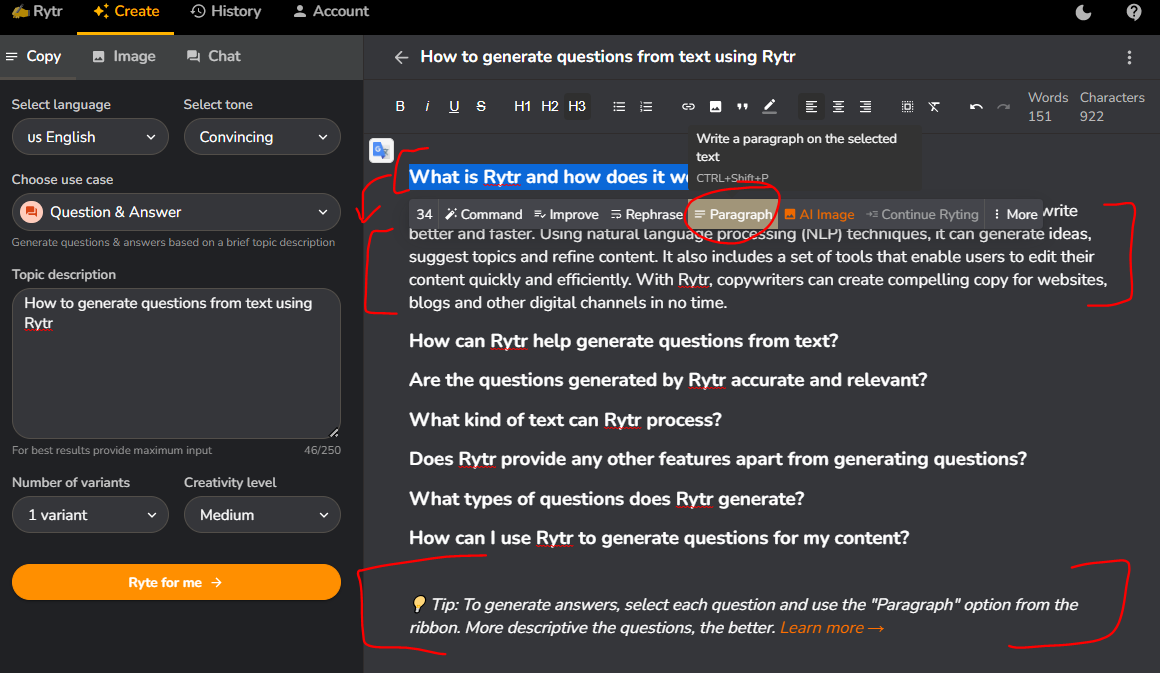Click the selected heading 'What is Rytr and how does it'
Image resolution: width=1160 pixels, height=673 pixels.
548,177
